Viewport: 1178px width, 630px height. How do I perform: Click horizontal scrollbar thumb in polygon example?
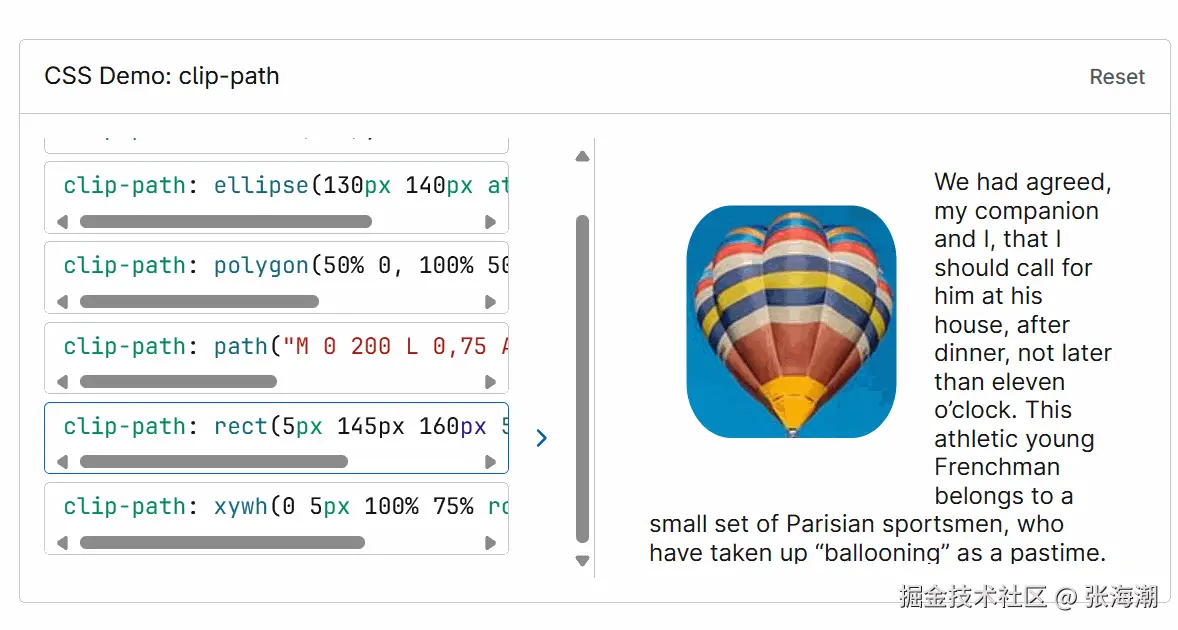[199, 302]
